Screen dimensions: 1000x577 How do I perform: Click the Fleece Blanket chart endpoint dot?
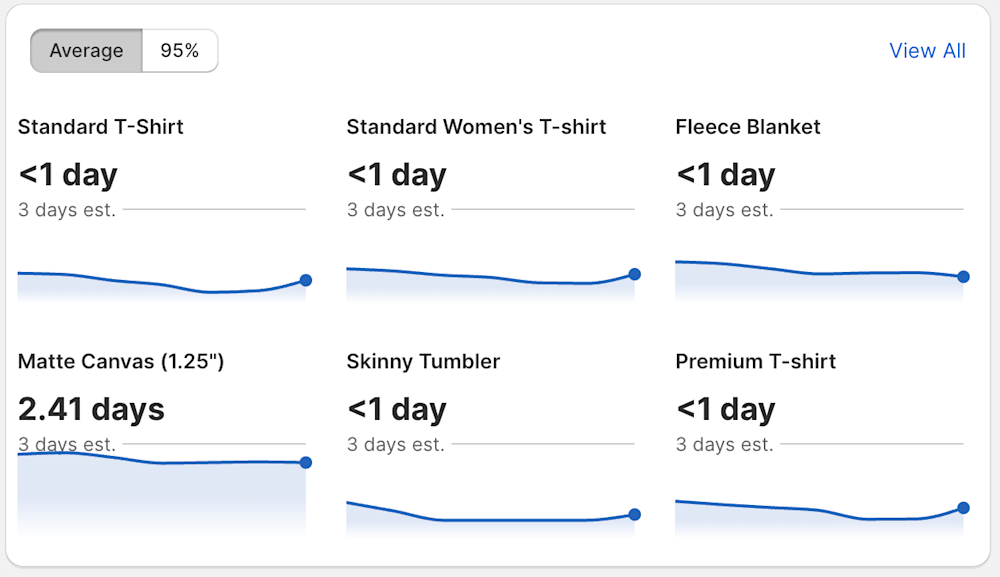tap(963, 277)
